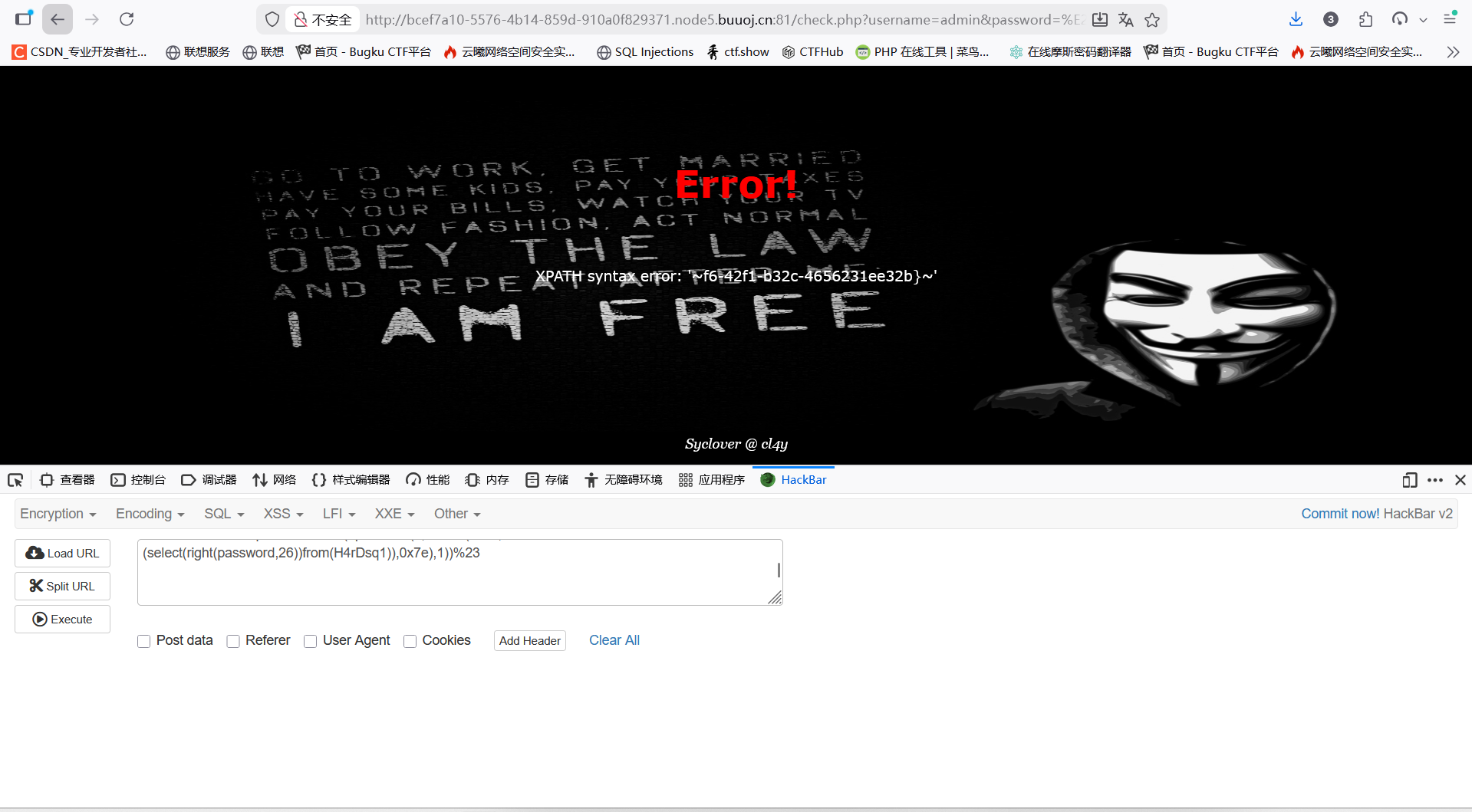Switch to 网络 network tab
The height and width of the screenshot is (812, 1472).
pyautogui.click(x=274, y=480)
